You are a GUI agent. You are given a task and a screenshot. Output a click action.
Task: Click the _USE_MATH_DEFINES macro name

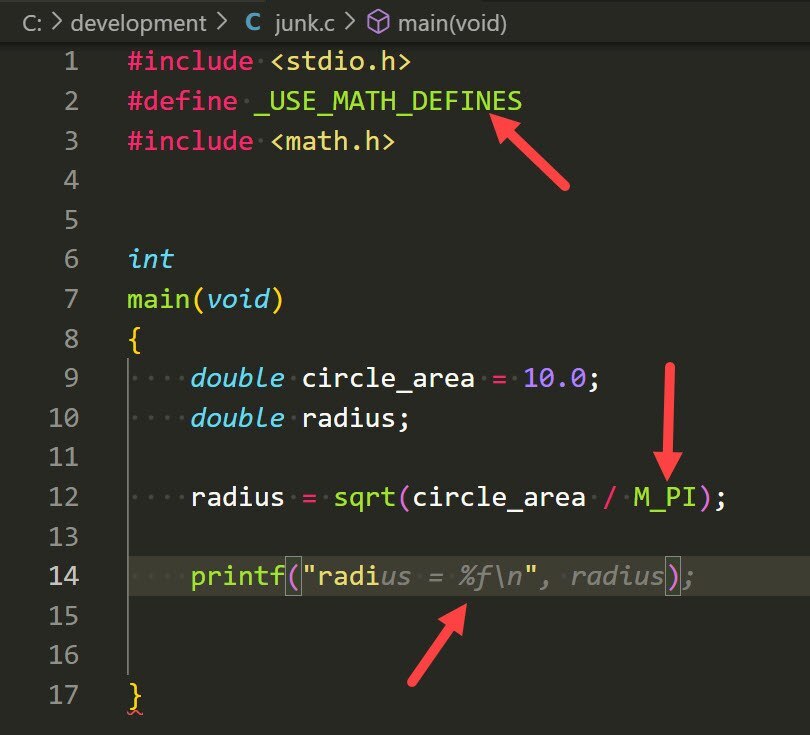tap(388, 101)
